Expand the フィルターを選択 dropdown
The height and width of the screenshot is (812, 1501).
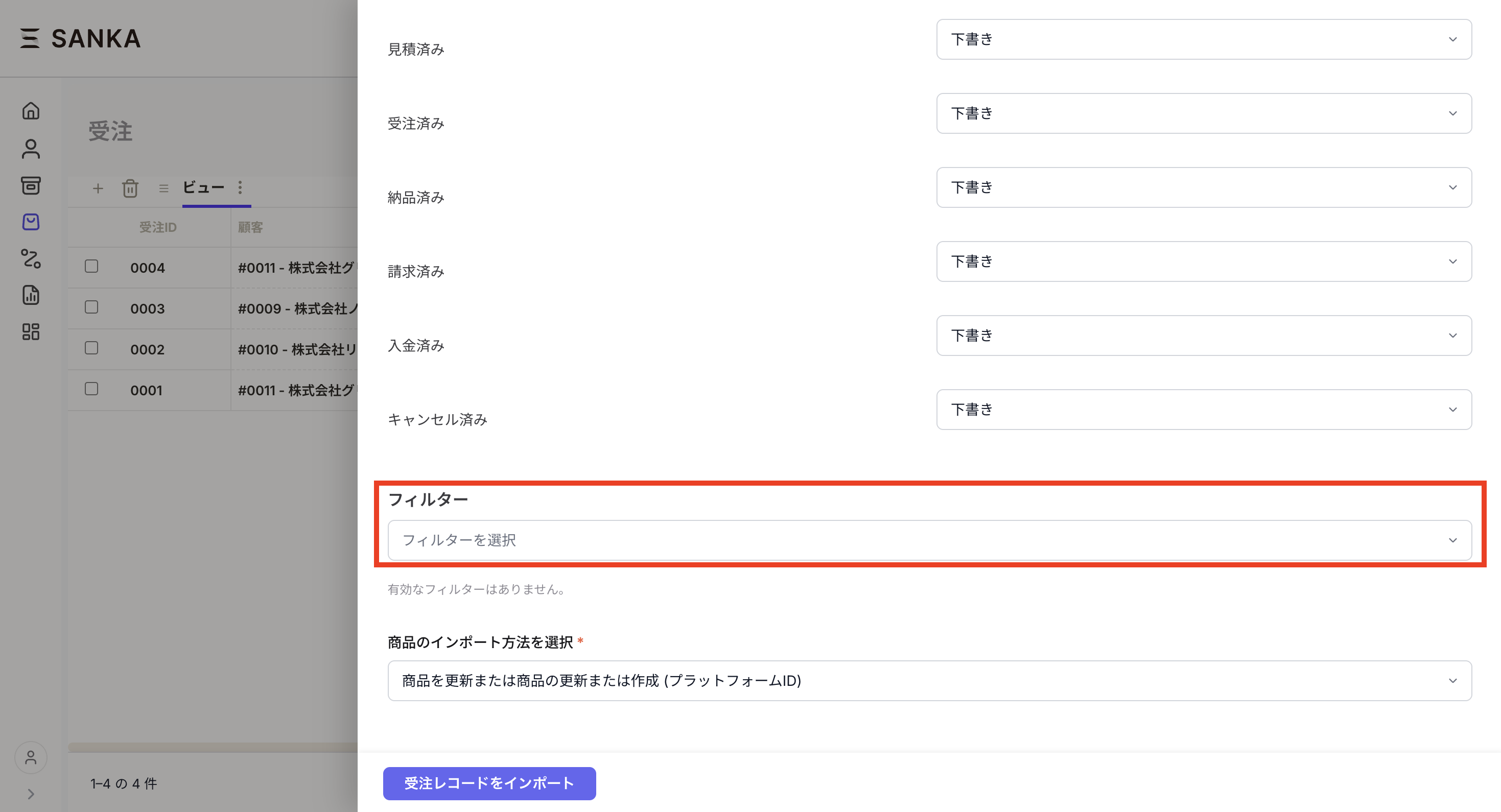(929, 540)
